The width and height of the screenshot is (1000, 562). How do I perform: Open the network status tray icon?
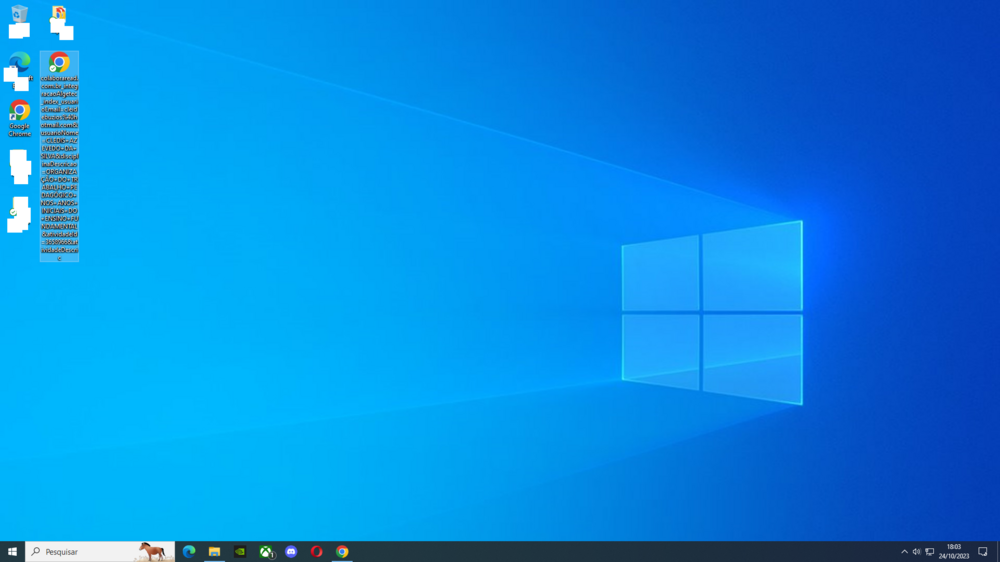(930, 552)
